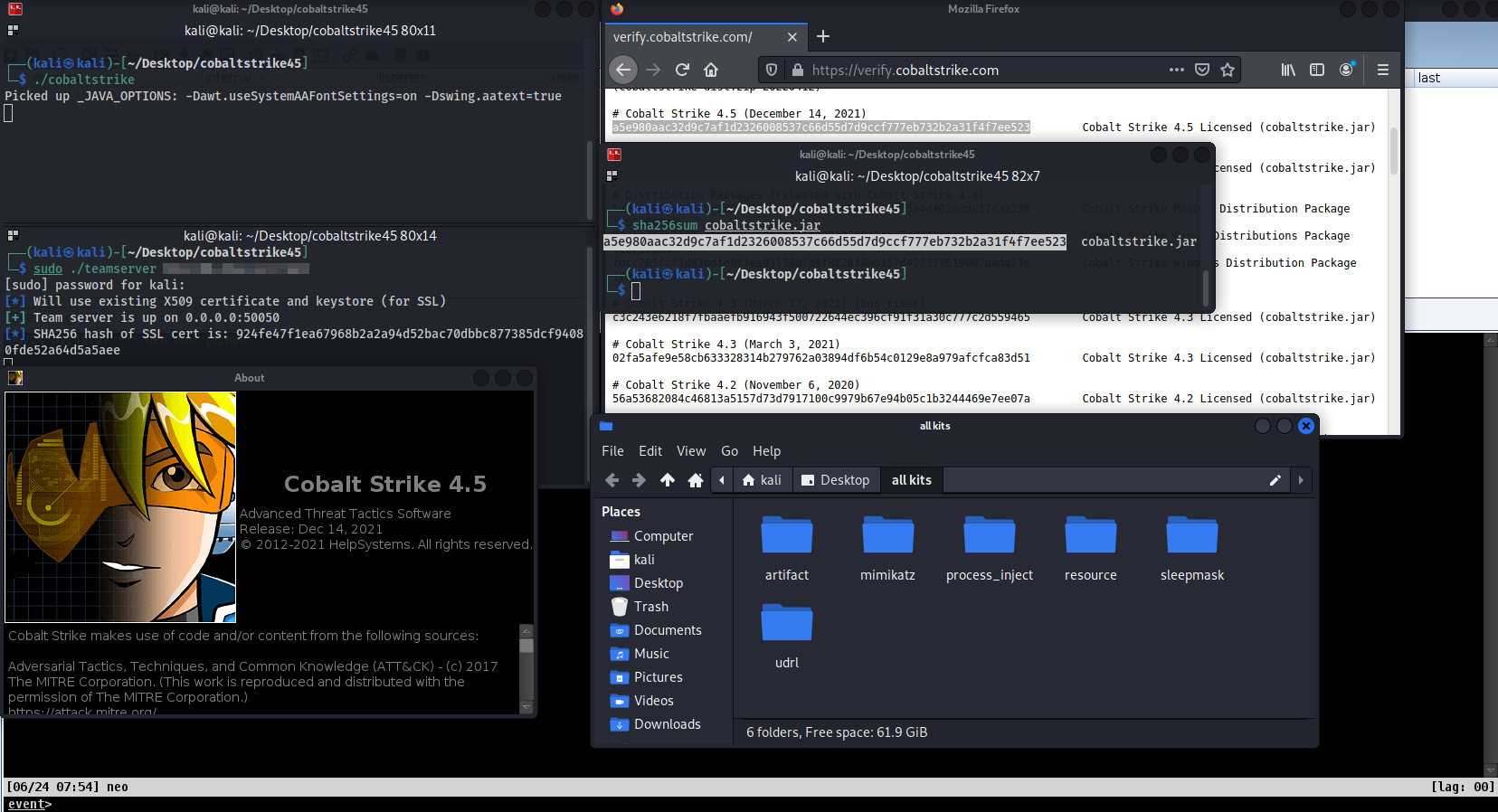Click Firefox back arrow button
1498x812 pixels.
click(x=622, y=70)
